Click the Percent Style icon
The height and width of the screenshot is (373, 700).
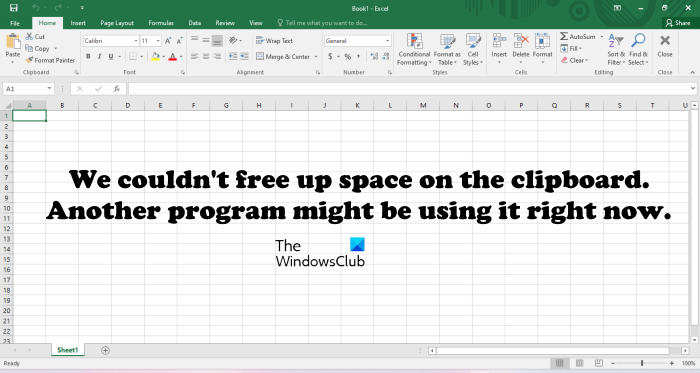347,56
